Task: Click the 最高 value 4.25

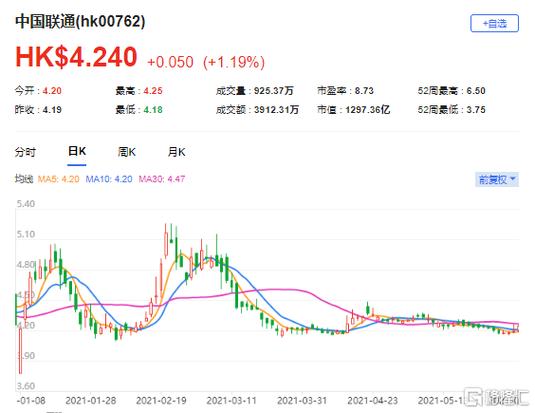Action: pos(153,91)
